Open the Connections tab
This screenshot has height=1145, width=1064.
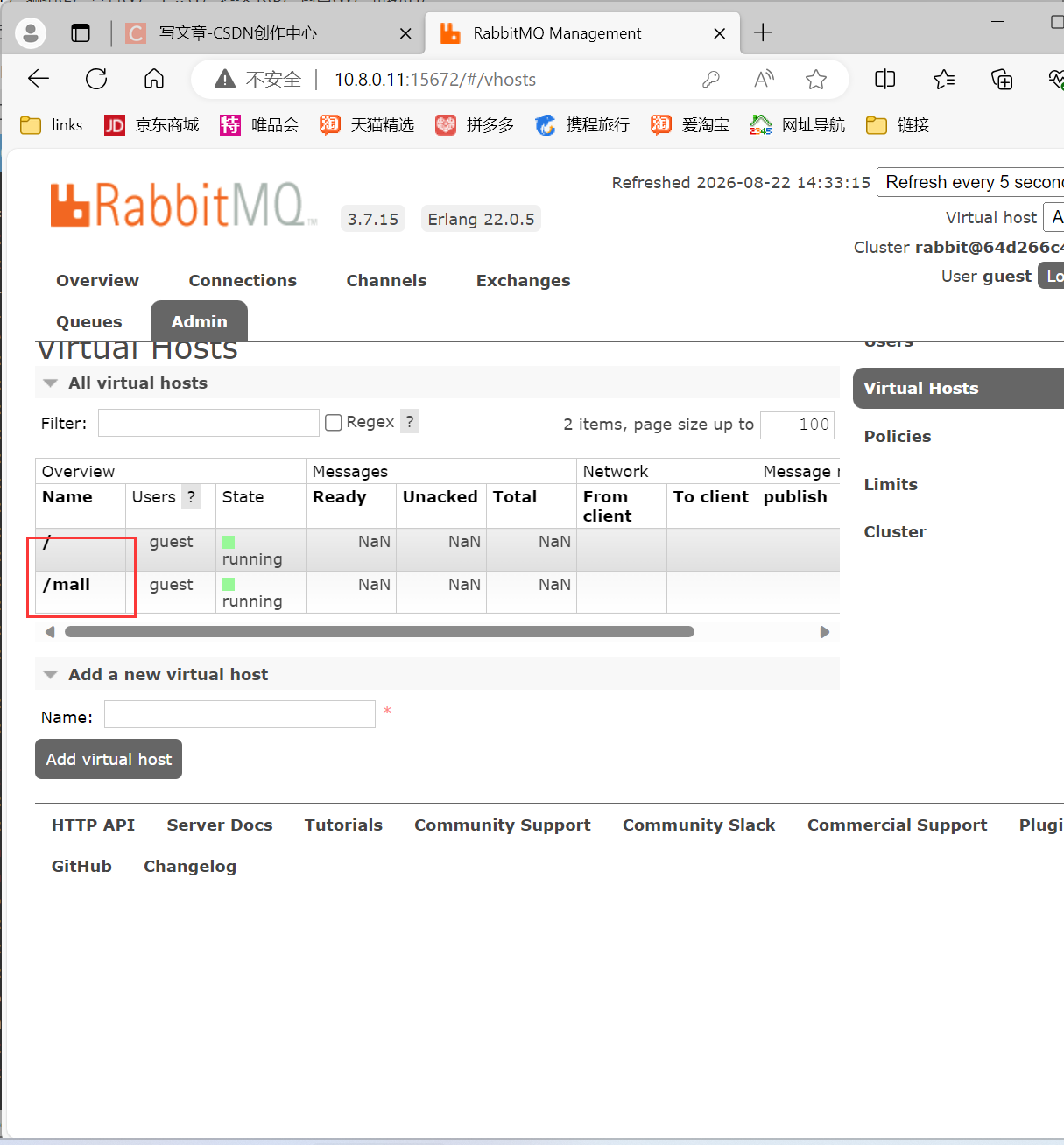click(x=243, y=281)
